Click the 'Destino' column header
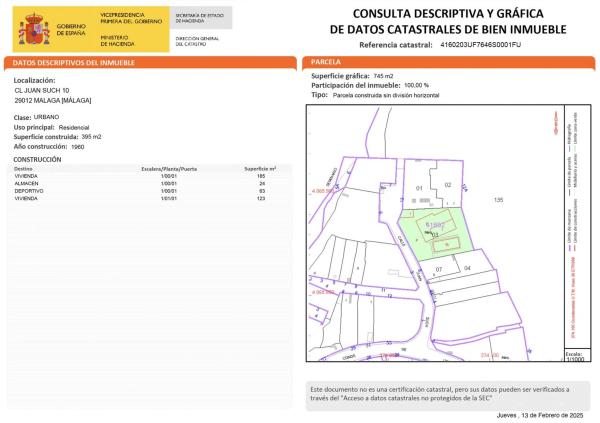The image size is (600, 423). point(23,169)
